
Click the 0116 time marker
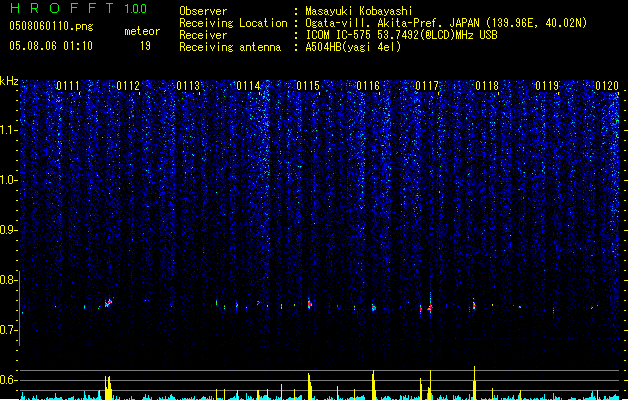[368, 86]
